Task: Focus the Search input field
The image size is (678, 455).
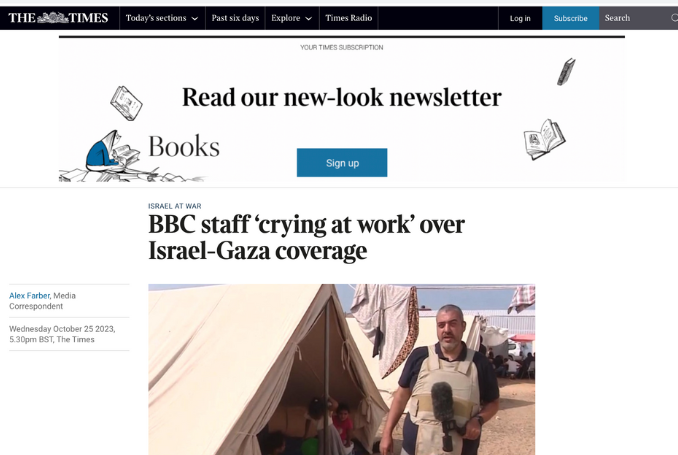Action: 636,18
